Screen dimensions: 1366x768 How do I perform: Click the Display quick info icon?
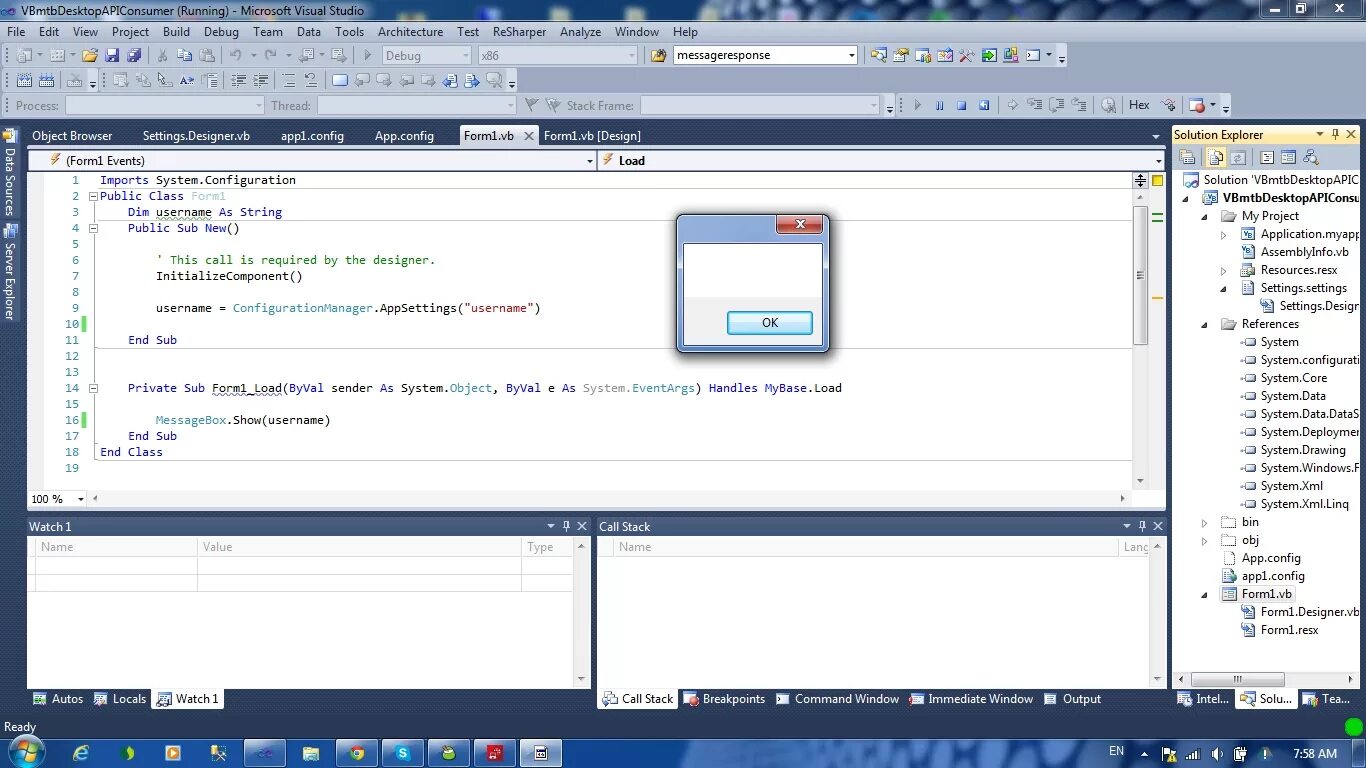pyautogui.click(x=165, y=80)
